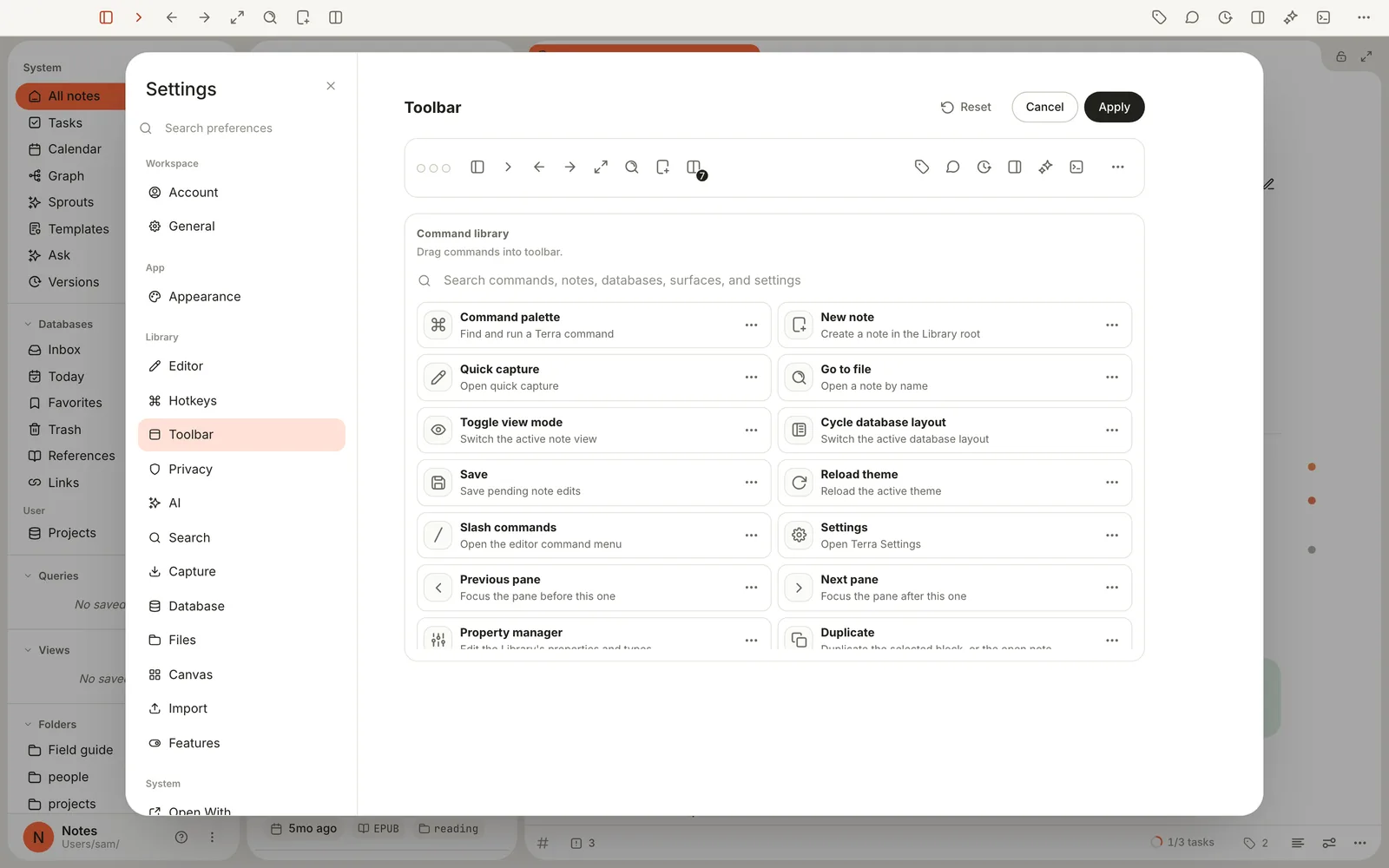Click the Apply button
Image resolution: width=1389 pixels, height=868 pixels.
[1114, 107]
